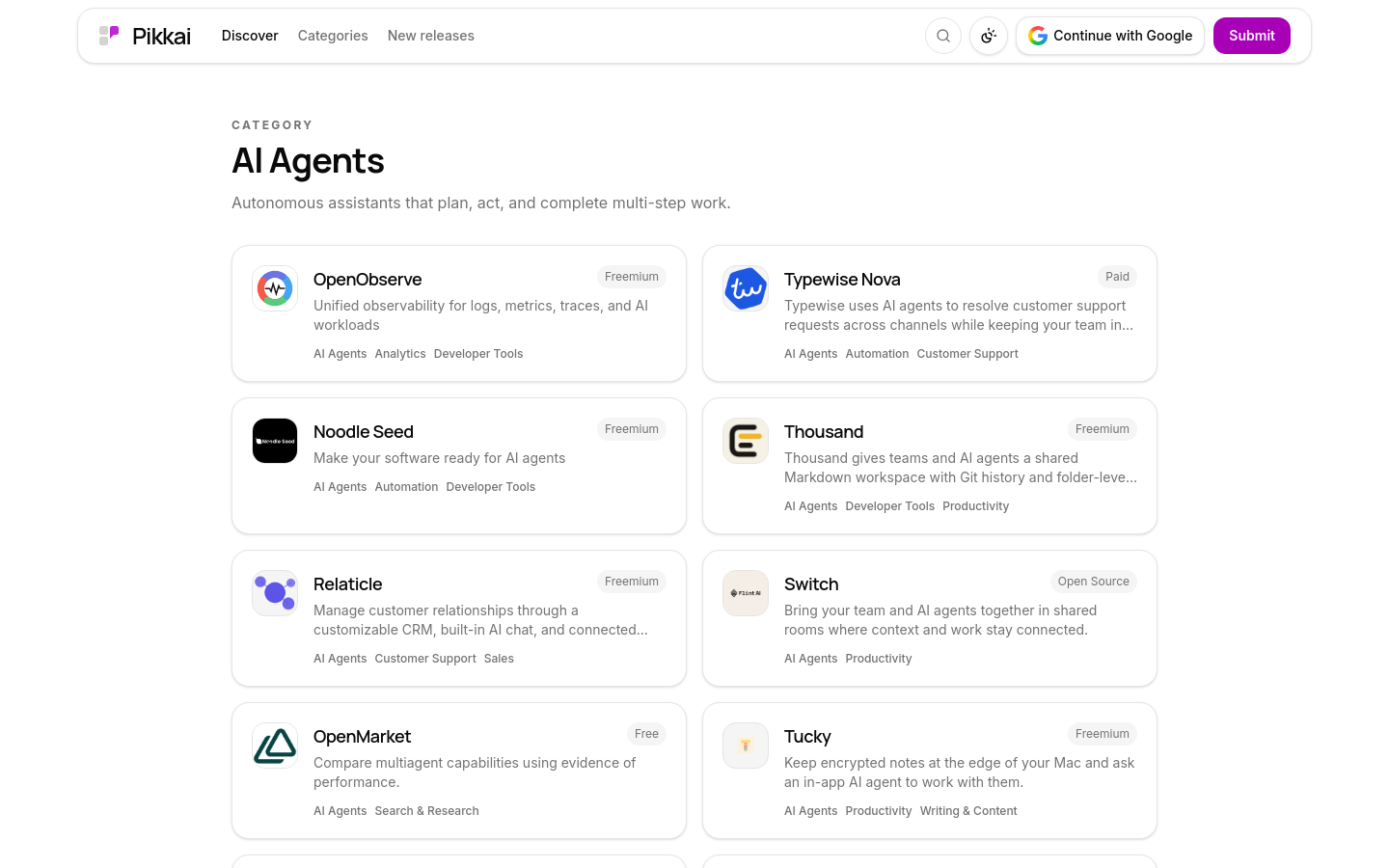The height and width of the screenshot is (868, 1389).
Task: Open the Switch app icon
Action: click(x=746, y=593)
